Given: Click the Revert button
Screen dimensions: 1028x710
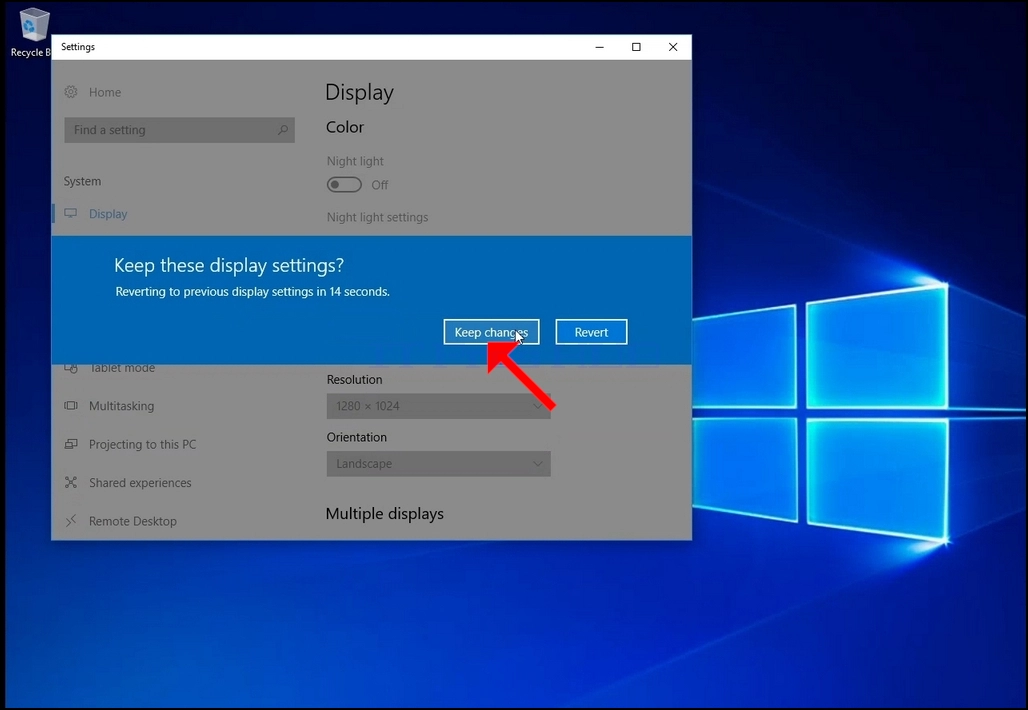Looking at the screenshot, I should [x=591, y=332].
